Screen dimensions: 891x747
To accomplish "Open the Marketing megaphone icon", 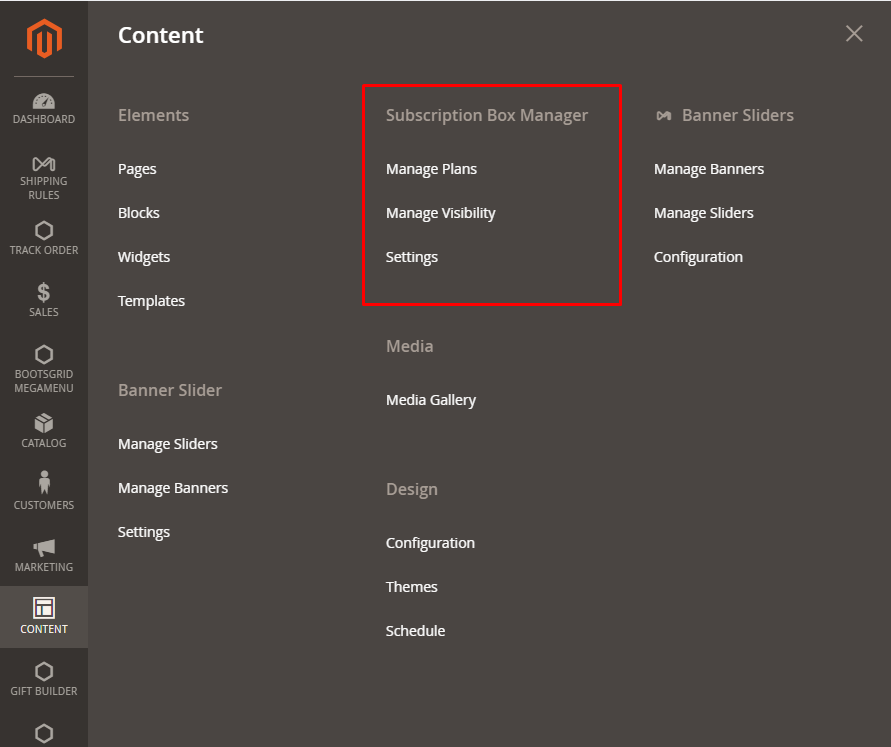I will 44,548.
